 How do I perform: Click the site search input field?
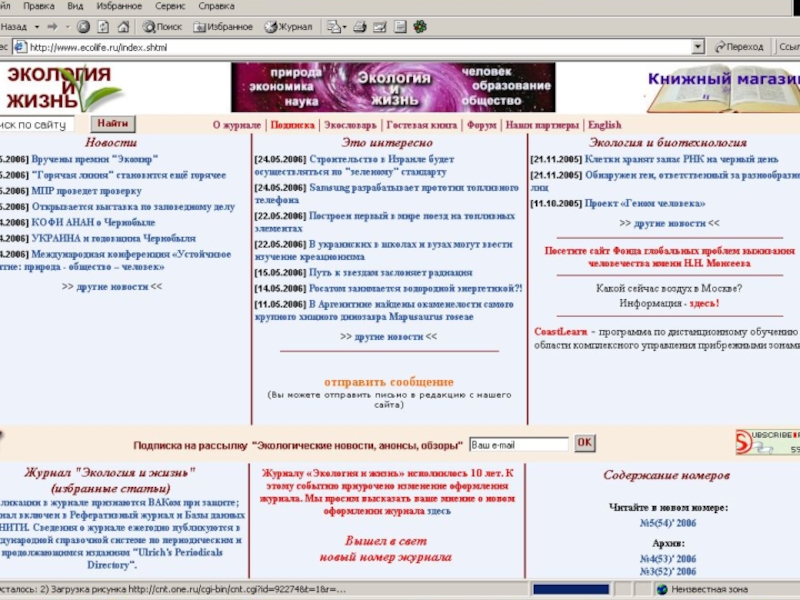click(37, 124)
